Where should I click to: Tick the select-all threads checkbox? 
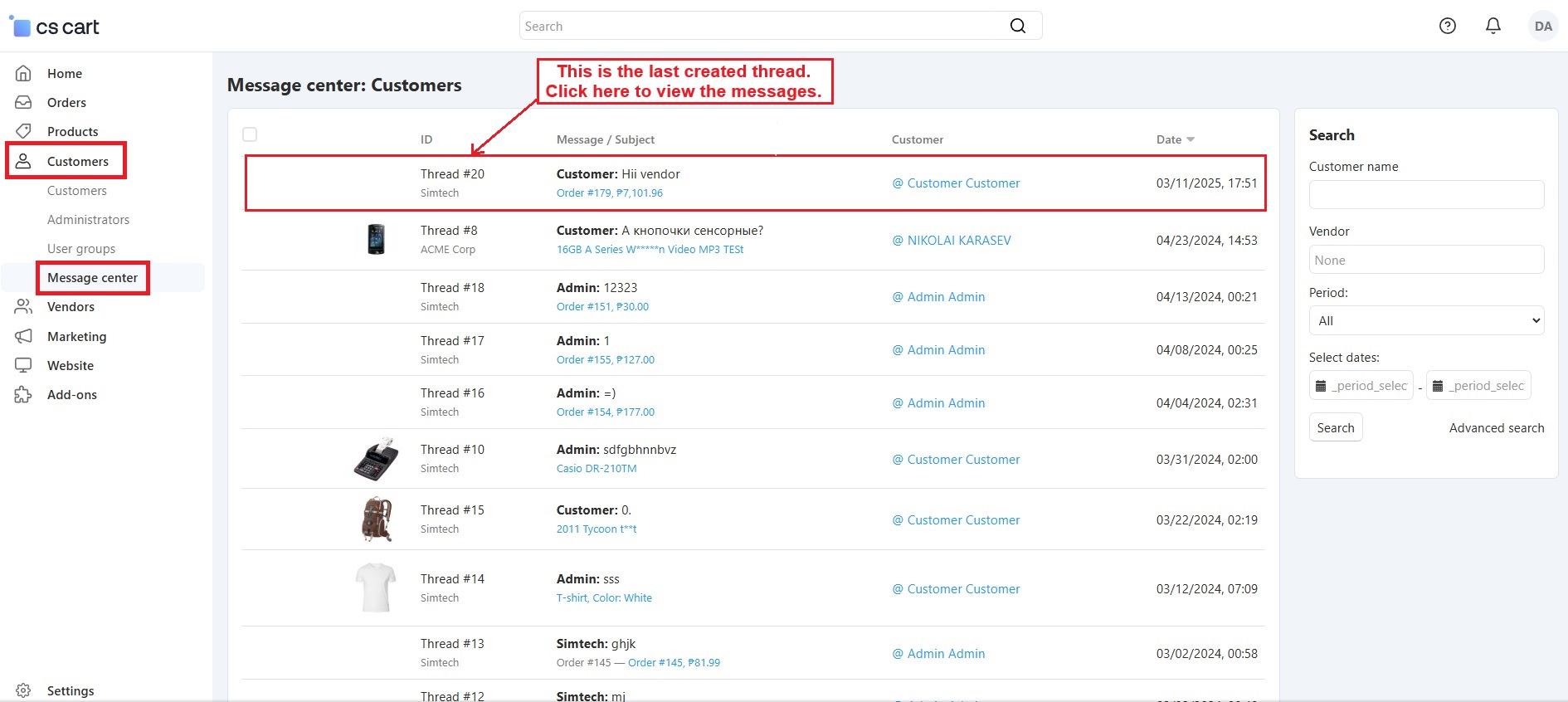(x=250, y=134)
